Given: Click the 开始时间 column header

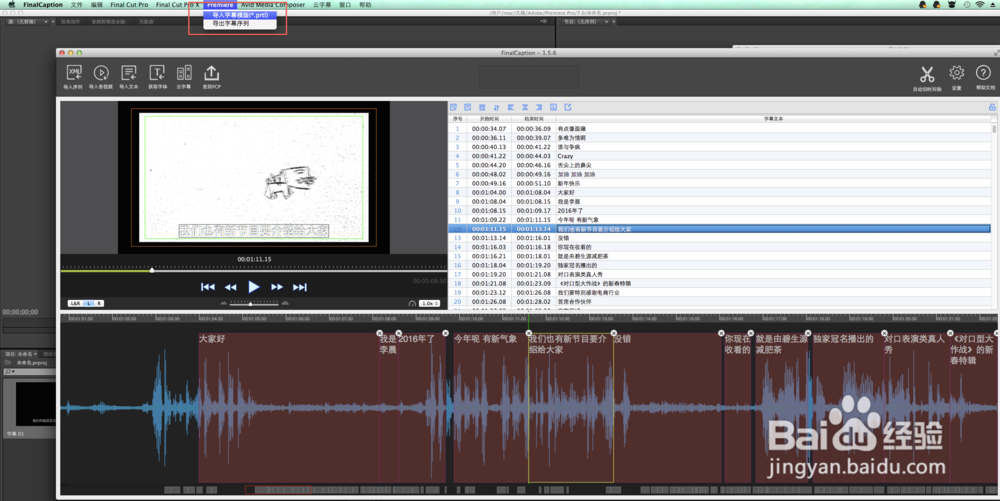Looking at the screenshot, I should 489,119.
